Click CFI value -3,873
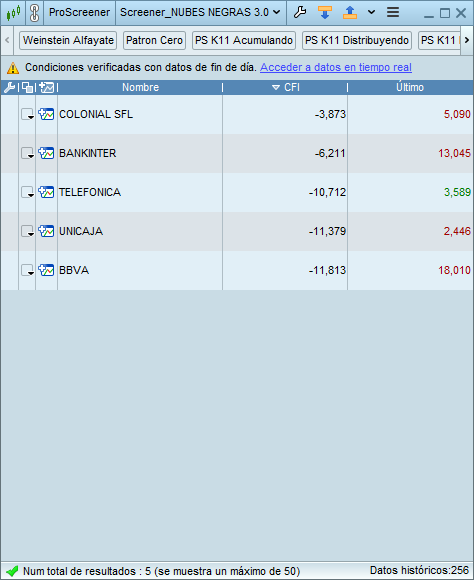The image size is (474, 580). point(330,114)
